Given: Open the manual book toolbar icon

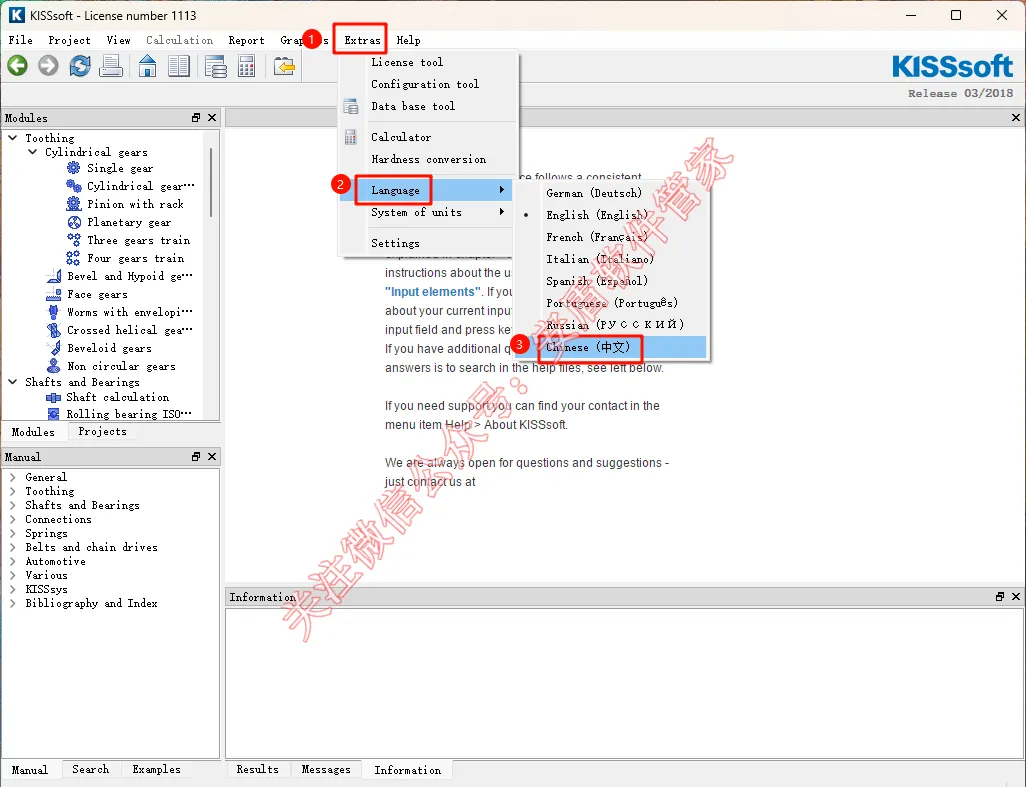Looking at the screenshot, I should tap(179, 65).
